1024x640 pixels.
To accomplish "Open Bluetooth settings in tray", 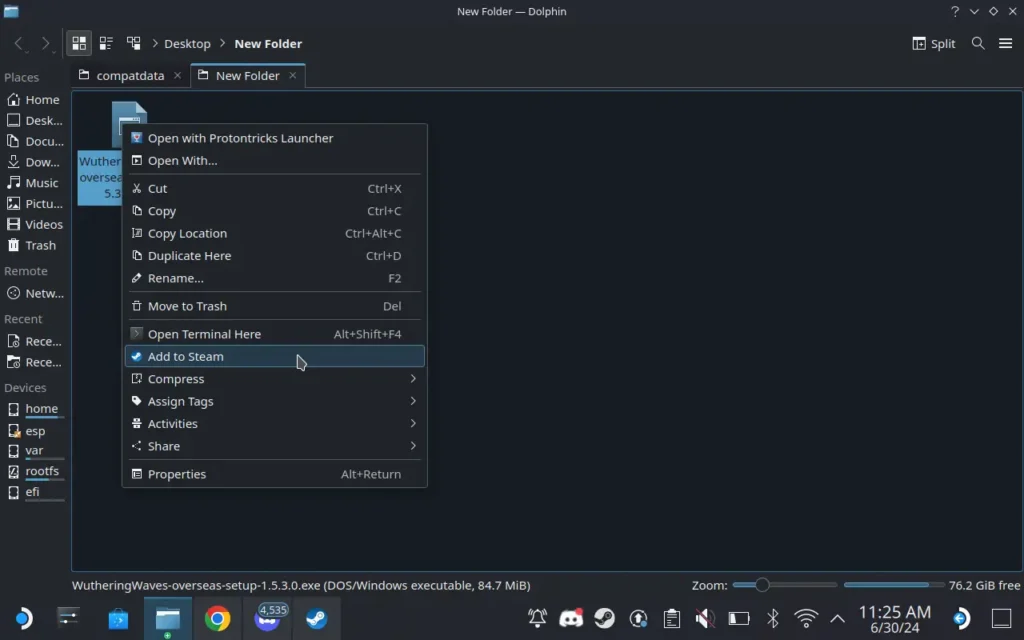I will [773, 618].
